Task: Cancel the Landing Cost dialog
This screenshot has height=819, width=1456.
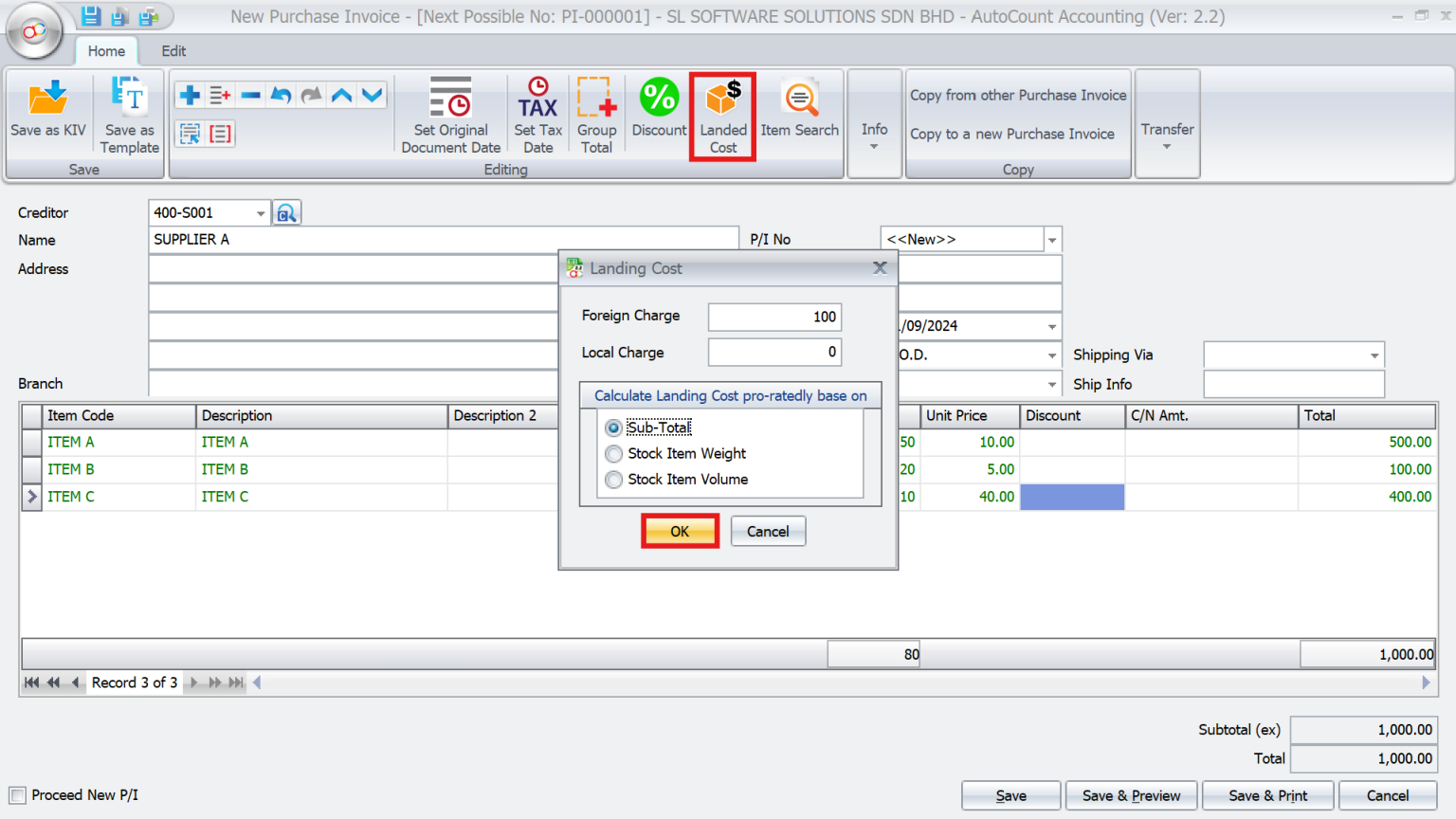Action: (768, 531)
